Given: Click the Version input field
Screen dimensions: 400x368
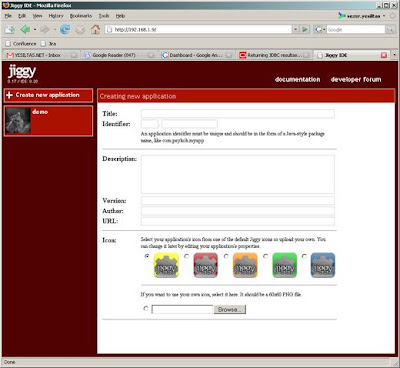Looking at the screenshot, I should coord(238,200).
